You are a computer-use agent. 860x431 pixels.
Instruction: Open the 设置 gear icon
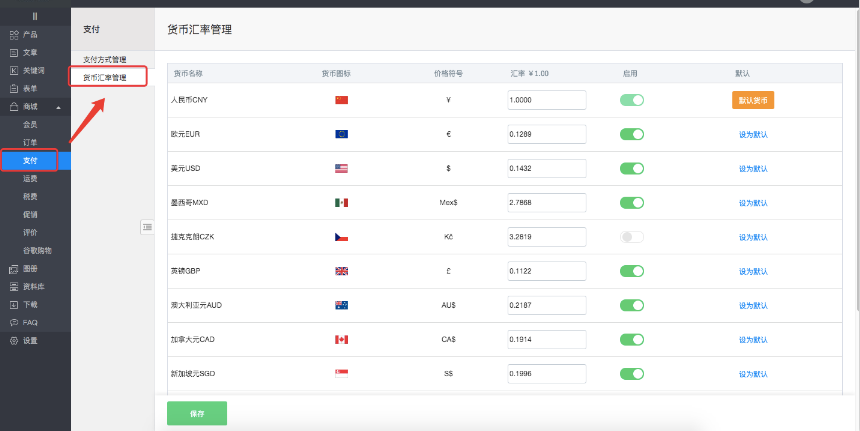14,340
